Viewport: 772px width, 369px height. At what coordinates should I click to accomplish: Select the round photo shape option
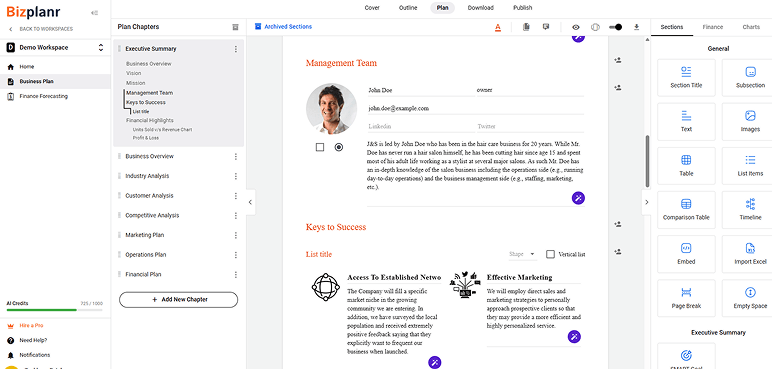point(339,147)
